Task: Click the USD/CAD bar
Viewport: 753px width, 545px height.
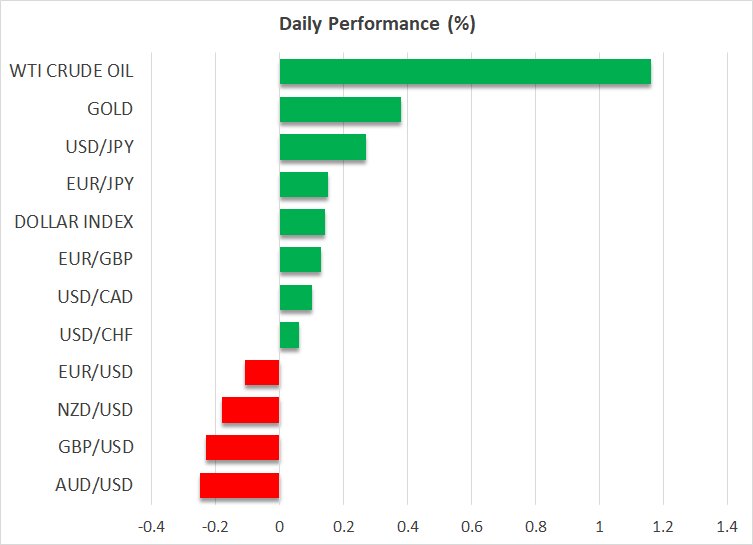Action: tap(295, 298)
